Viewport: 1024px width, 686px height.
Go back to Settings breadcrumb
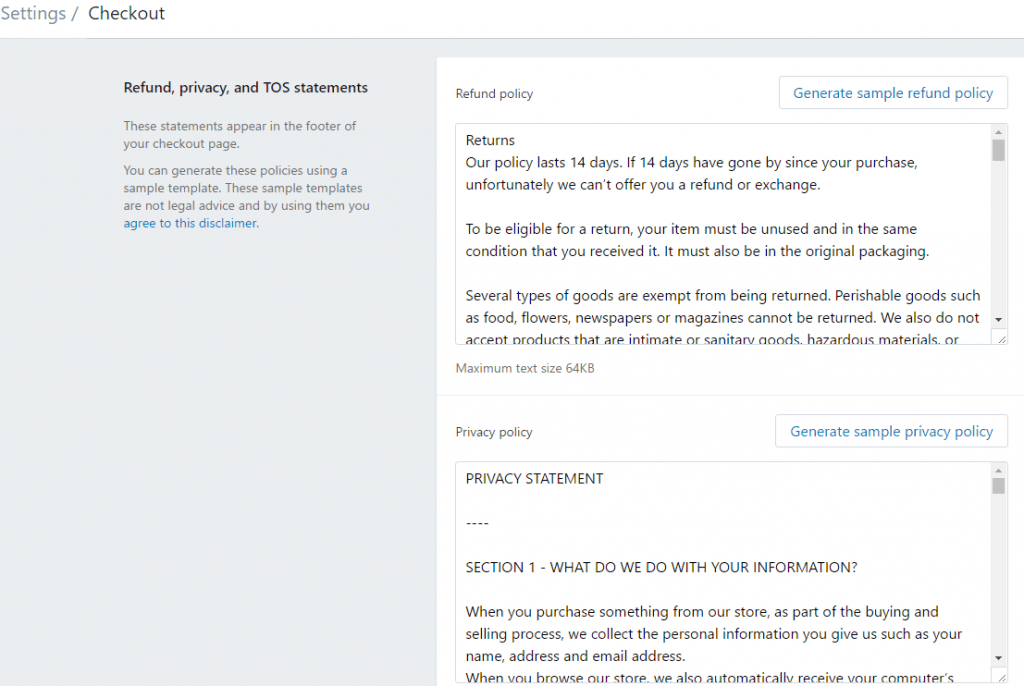(x=33, y=14)
